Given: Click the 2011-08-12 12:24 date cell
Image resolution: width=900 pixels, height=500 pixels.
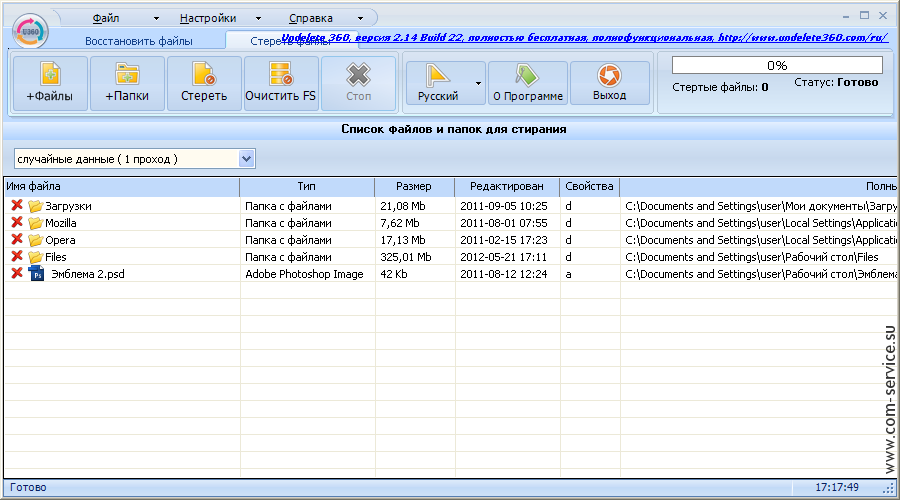Looking at the screenshot, I should point(503,274).
